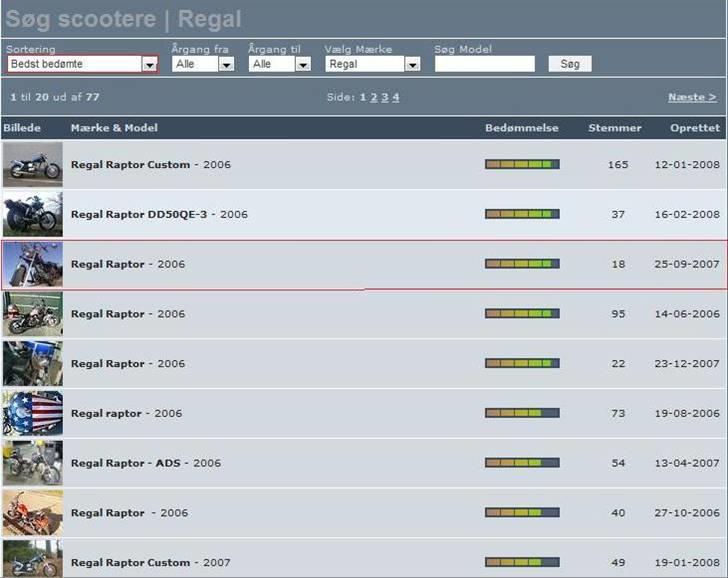Open the Regal Raptor - ADS - 2006 listing
This screenshot has width=728, height=578.
[146, 463]
